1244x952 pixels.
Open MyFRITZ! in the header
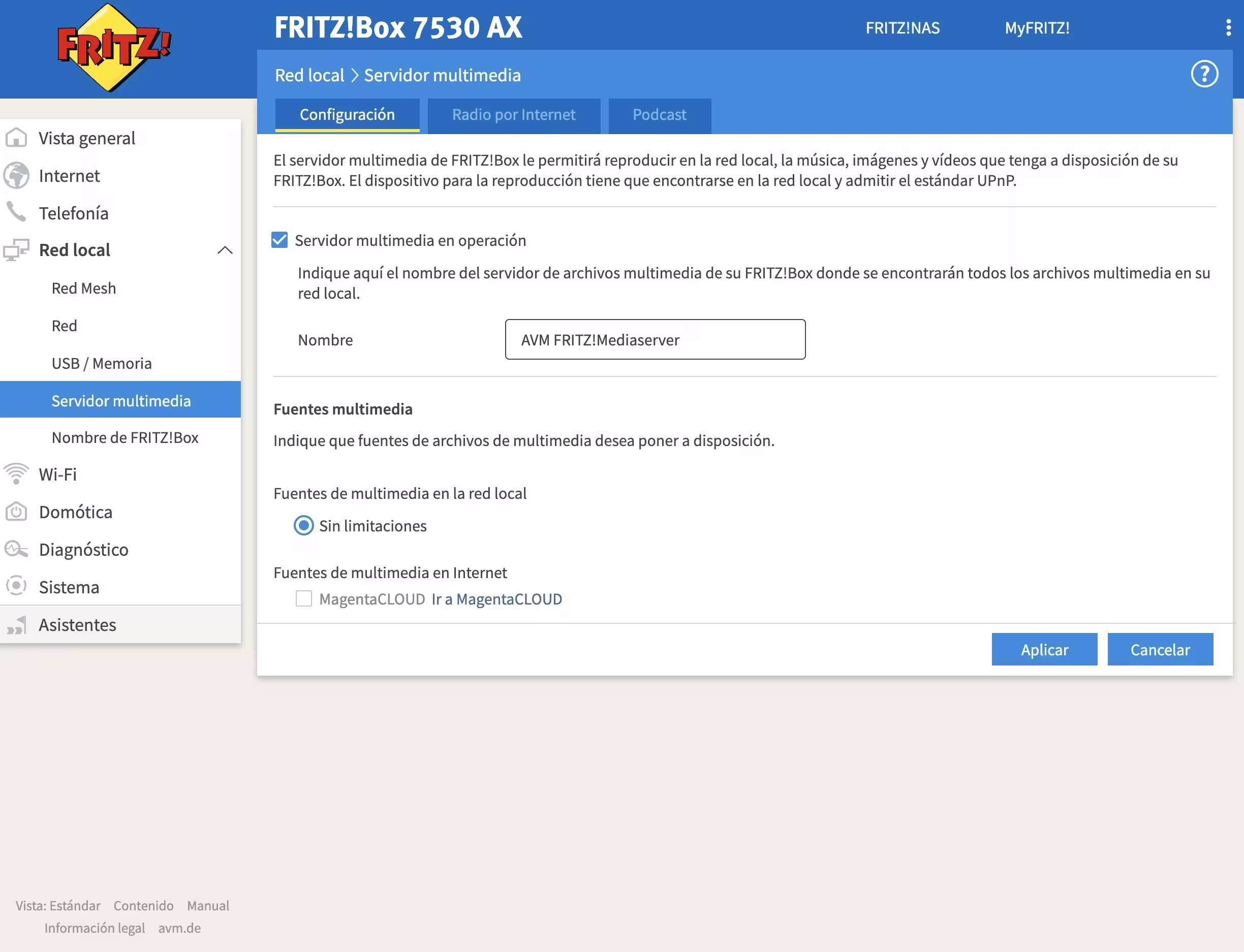pos(1037,27)
